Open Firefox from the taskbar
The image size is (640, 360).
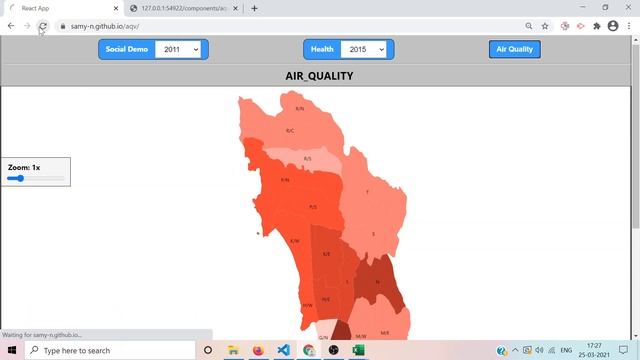[258, 350]
